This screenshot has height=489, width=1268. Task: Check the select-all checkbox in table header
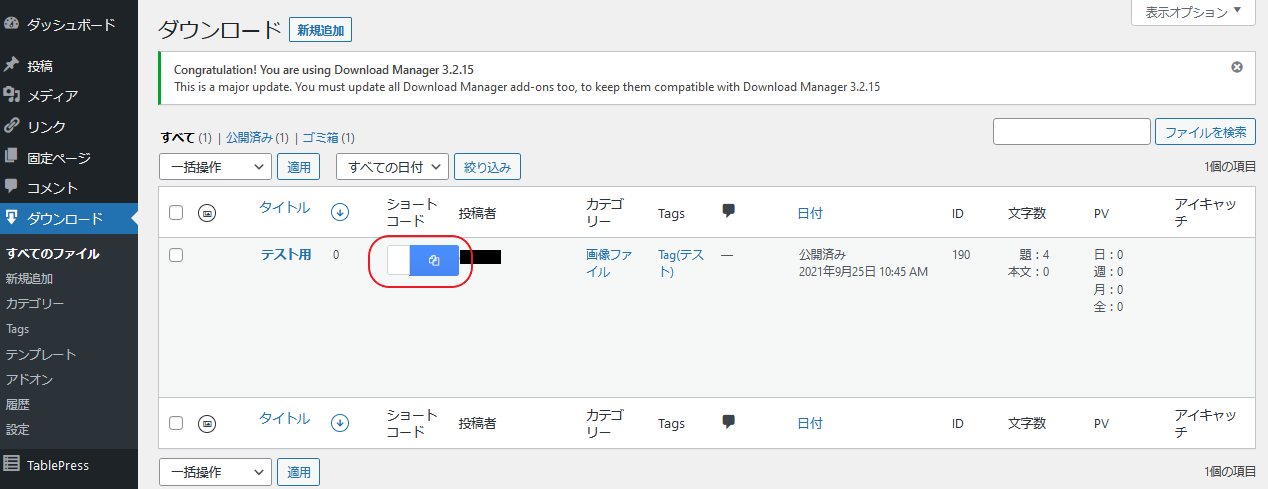tap(176, 212)
